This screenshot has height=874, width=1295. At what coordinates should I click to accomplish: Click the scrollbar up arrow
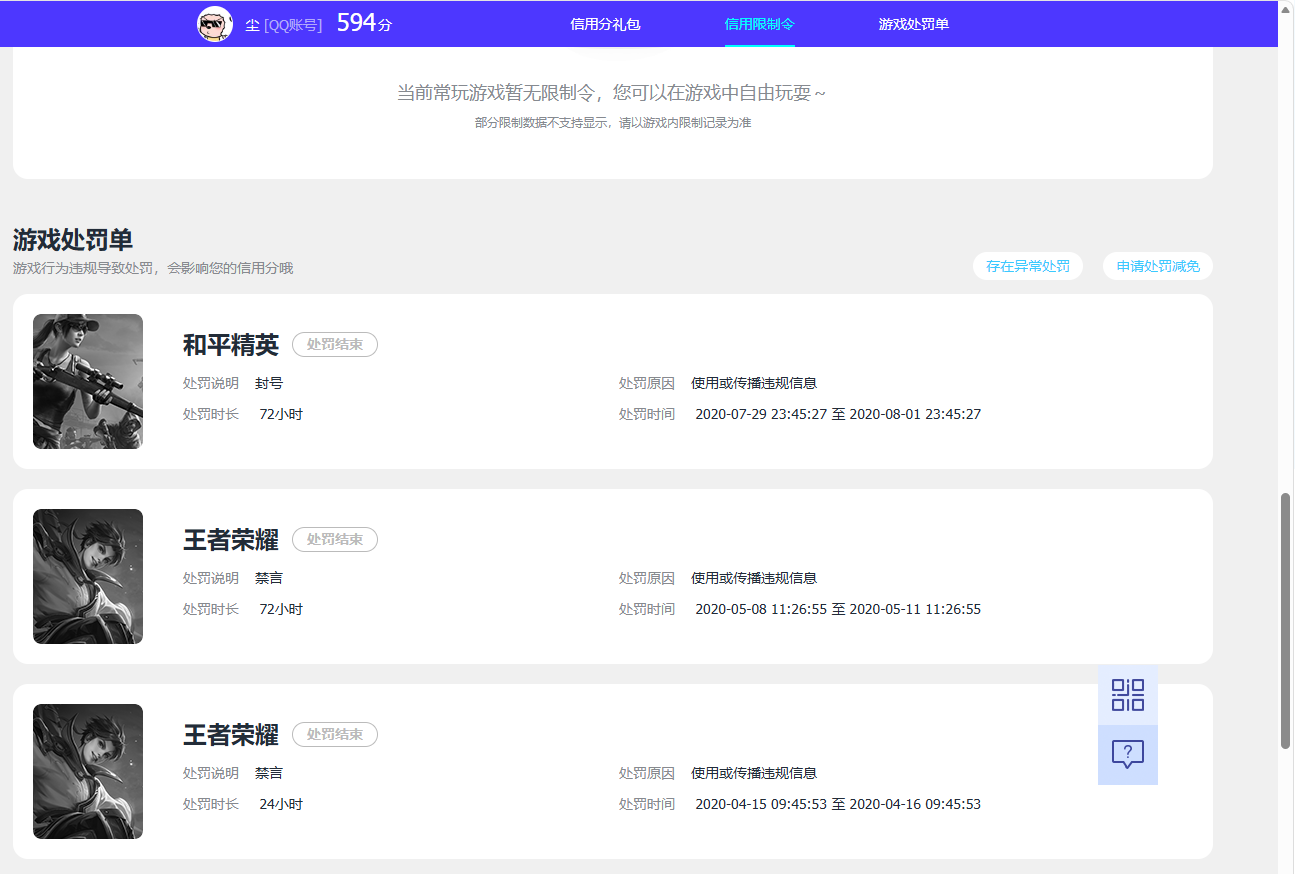[x=1286, y=9]
